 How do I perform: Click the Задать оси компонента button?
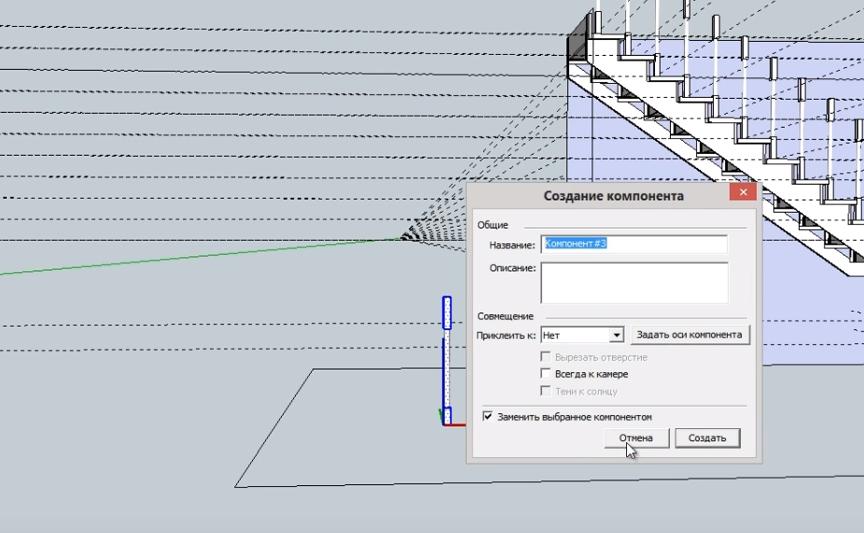pos(690,335)
